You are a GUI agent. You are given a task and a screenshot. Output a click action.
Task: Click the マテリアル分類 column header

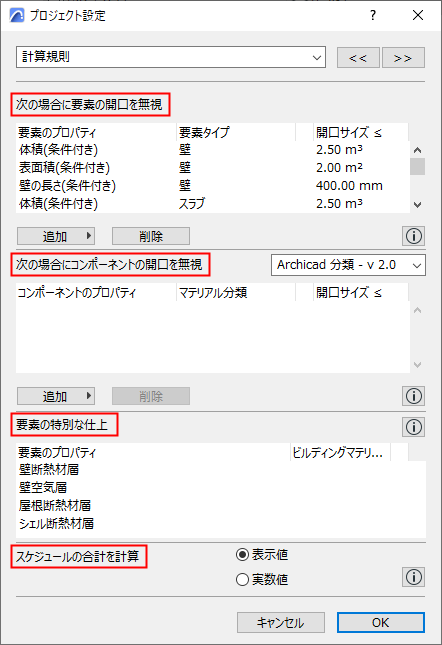(236, 292)
